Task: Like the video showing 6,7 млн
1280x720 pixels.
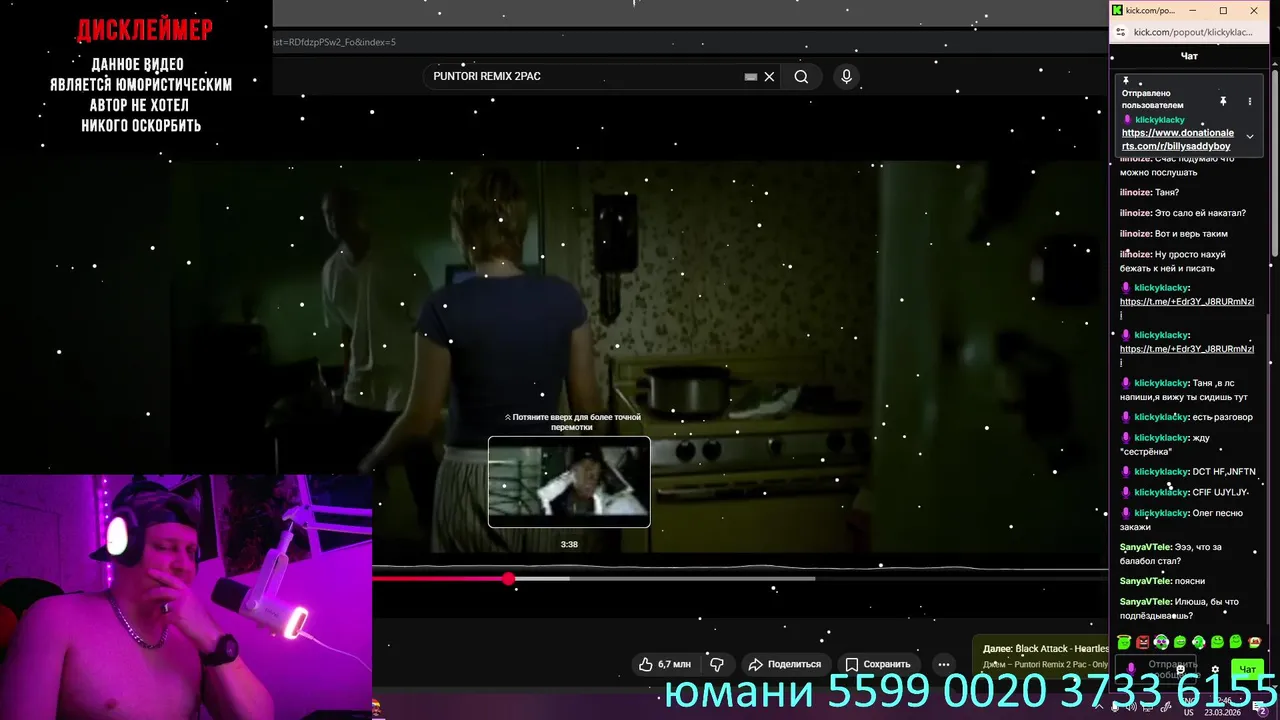Action: pos(664,664)
